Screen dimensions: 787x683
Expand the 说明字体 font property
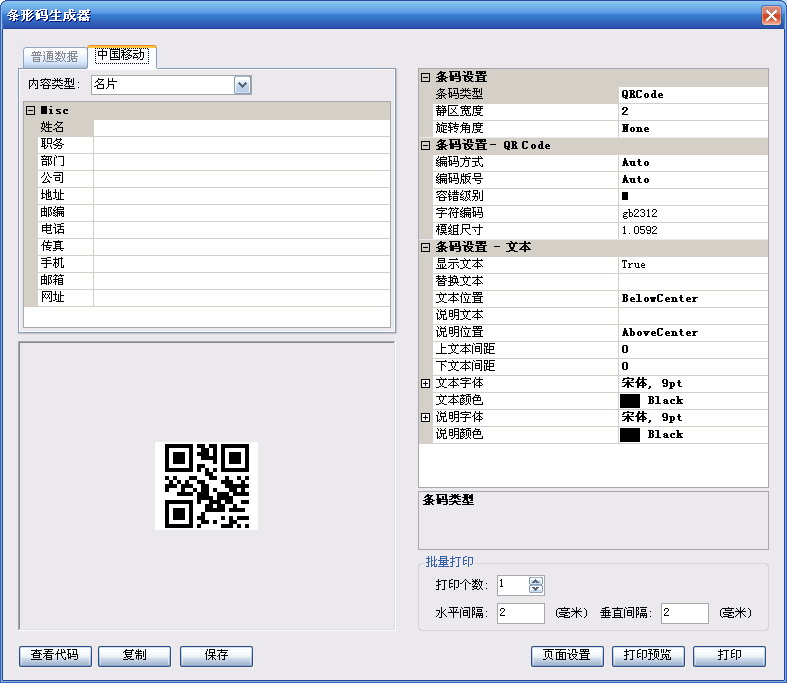[425, 417]
